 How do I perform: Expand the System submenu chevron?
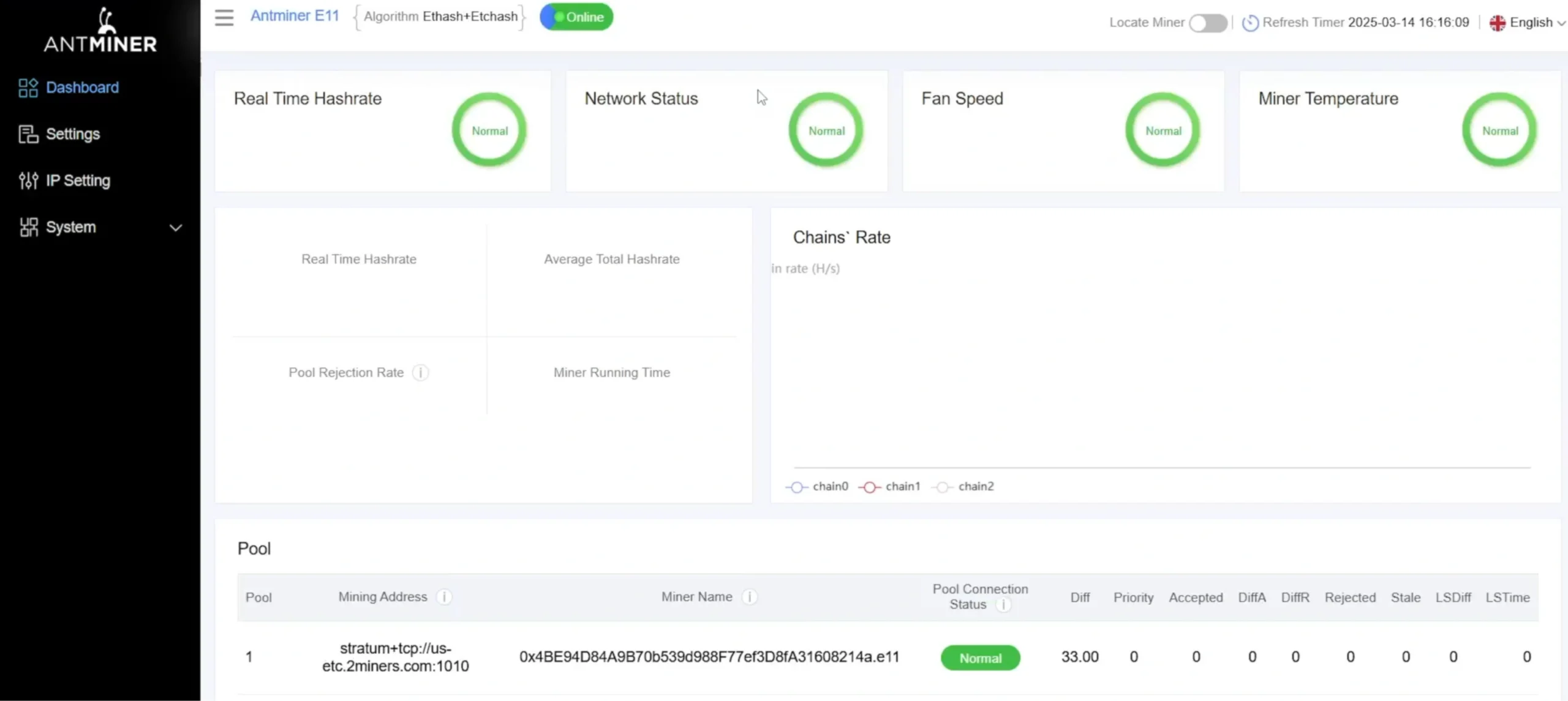176,228
